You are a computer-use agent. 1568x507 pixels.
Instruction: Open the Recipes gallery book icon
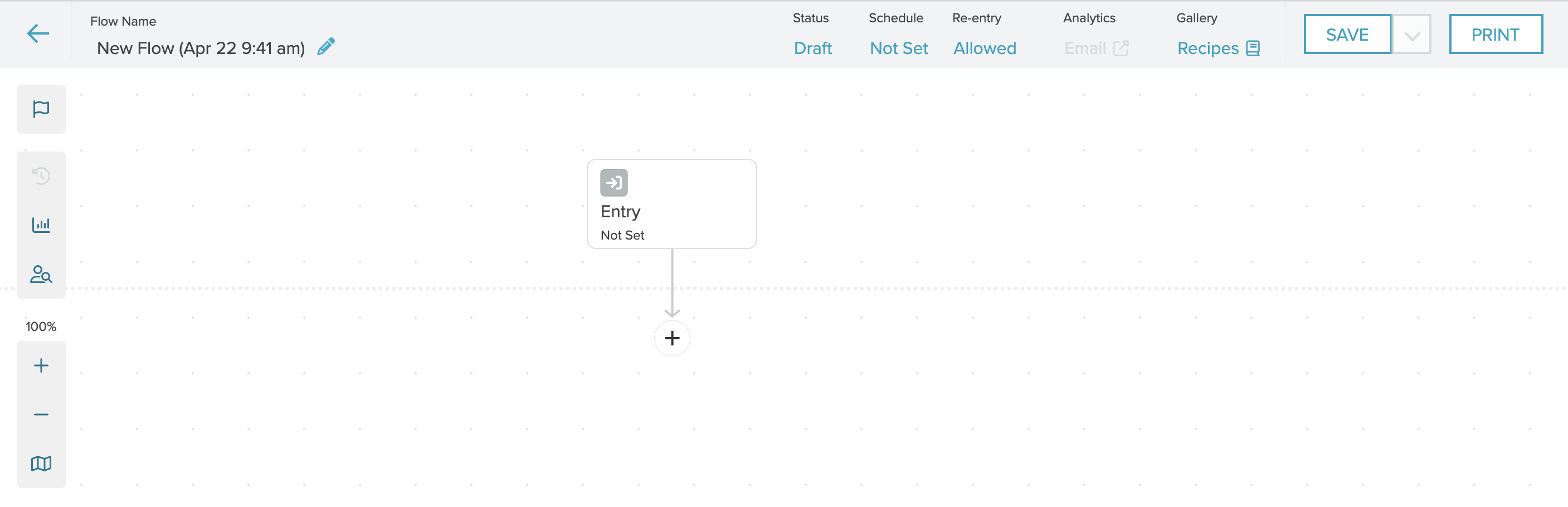pyautogui.click(x=1253, y=48)
